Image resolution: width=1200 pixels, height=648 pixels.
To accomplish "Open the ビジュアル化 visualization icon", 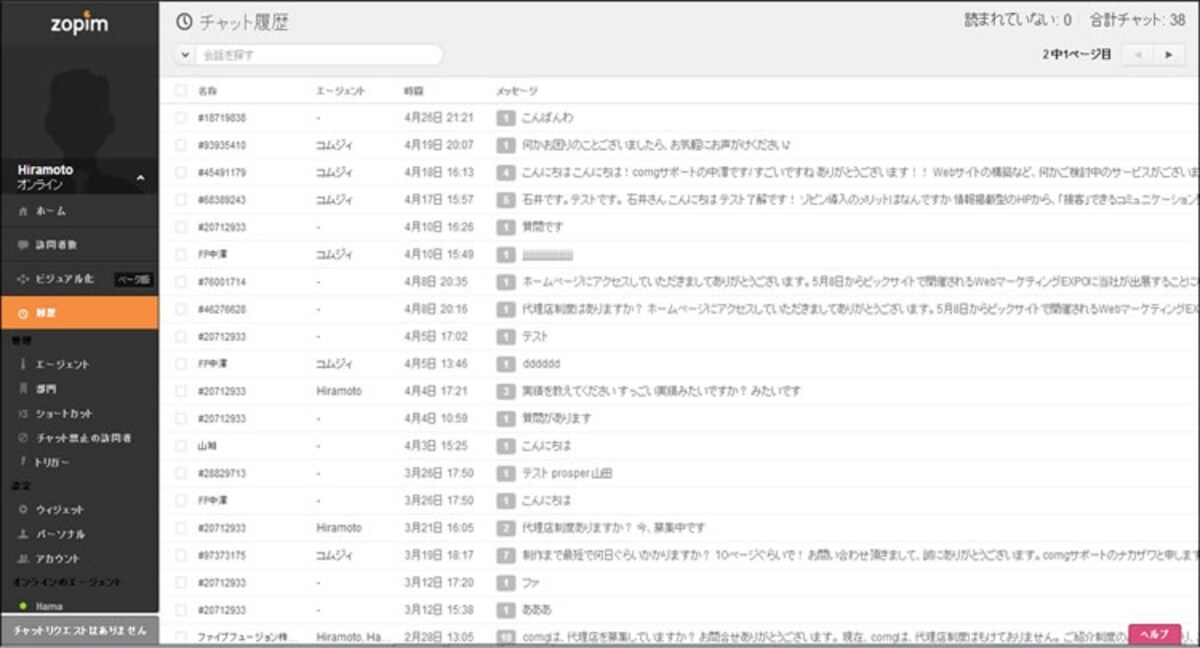I will click(23, 278).
